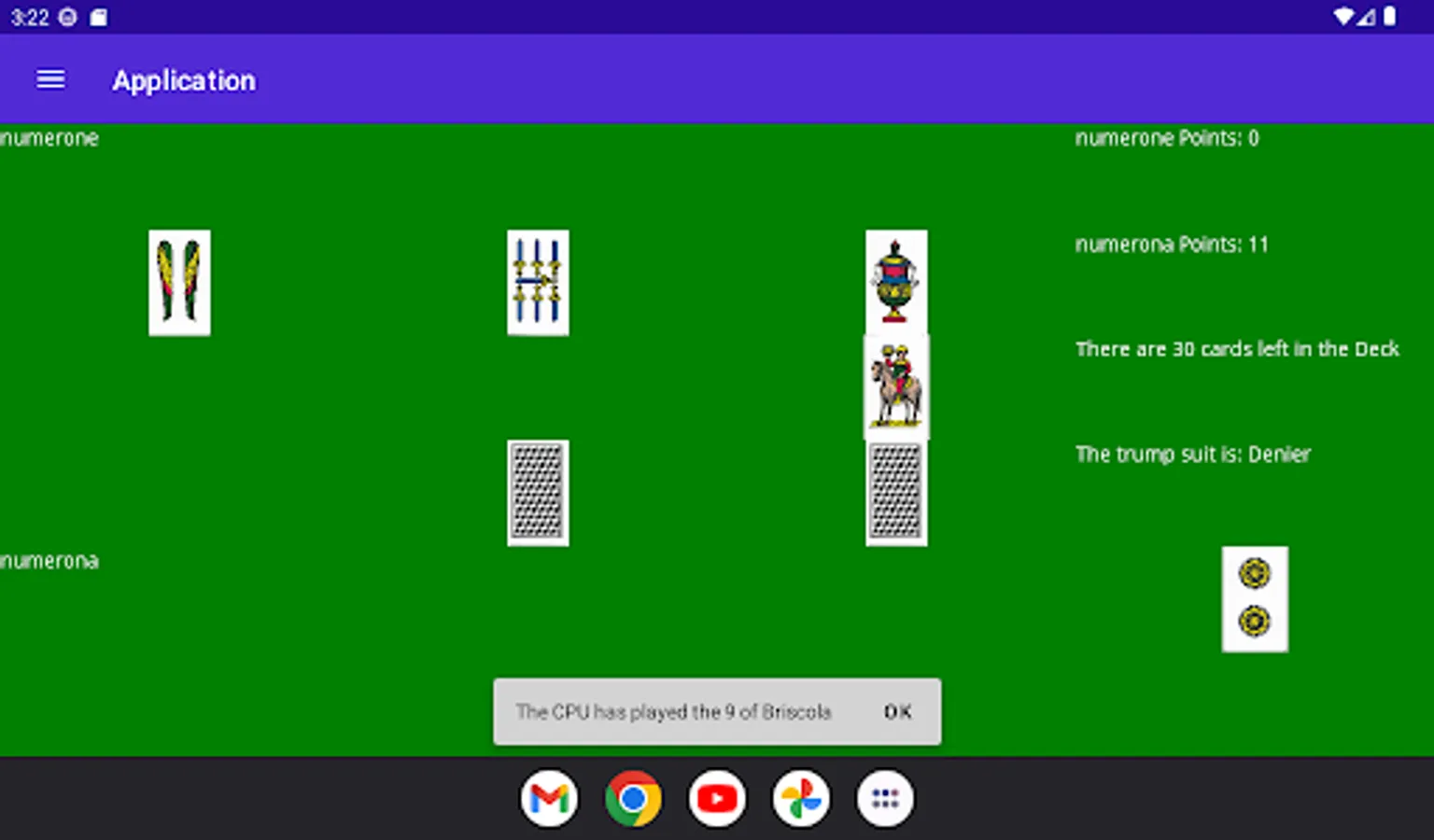Tap the mobile signal strength icon
The width and height of the screenshot is (1434, 840).
click(x=1367, y=17)
